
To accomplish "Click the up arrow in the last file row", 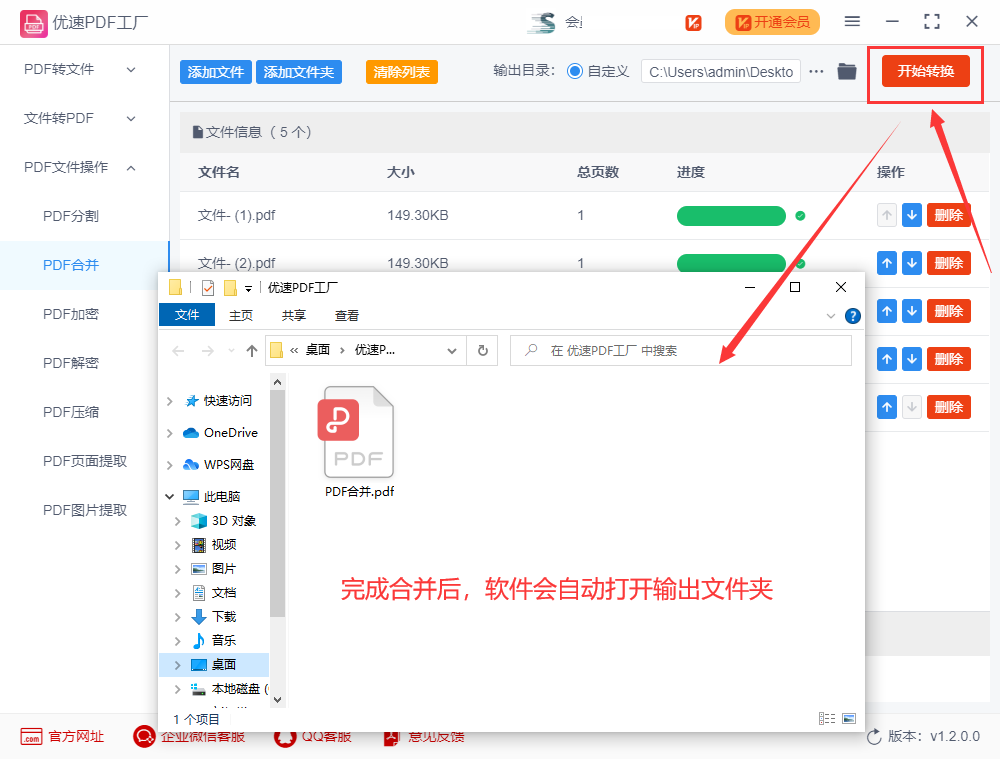I will tap(887, 407).
